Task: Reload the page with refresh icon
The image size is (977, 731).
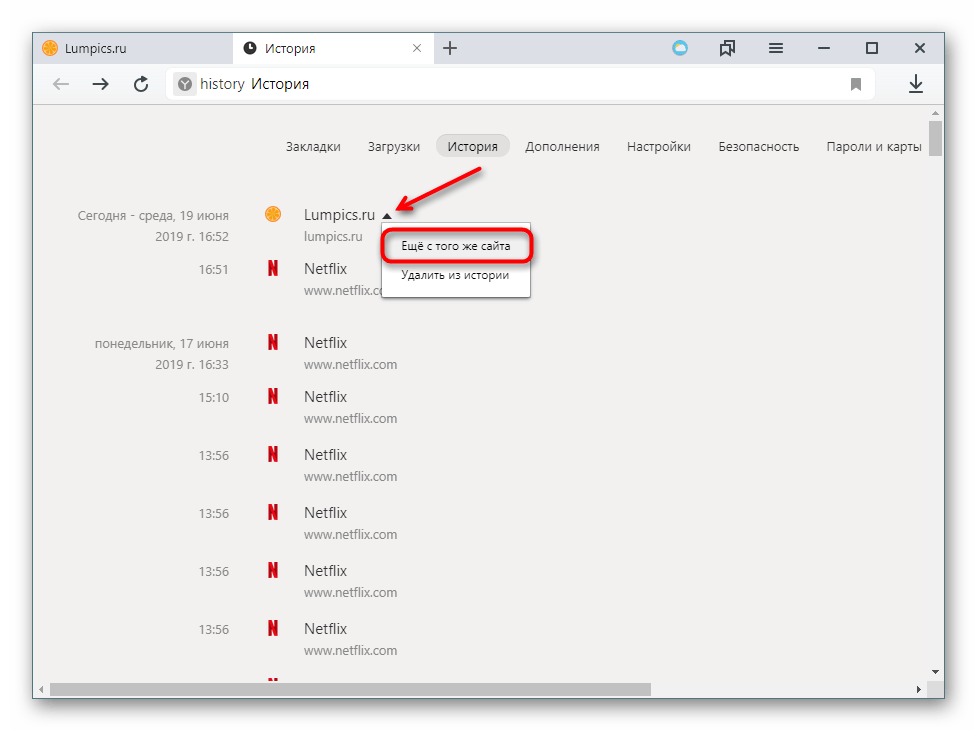Action: [x=141, y=84]
